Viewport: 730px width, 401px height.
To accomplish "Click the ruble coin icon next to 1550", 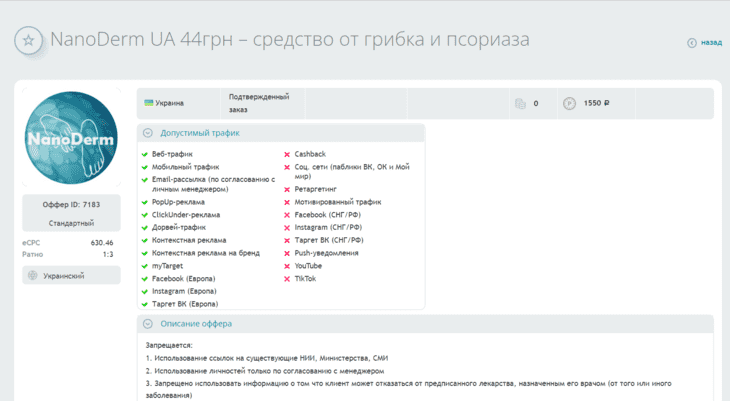I will [x=569, y=103].
